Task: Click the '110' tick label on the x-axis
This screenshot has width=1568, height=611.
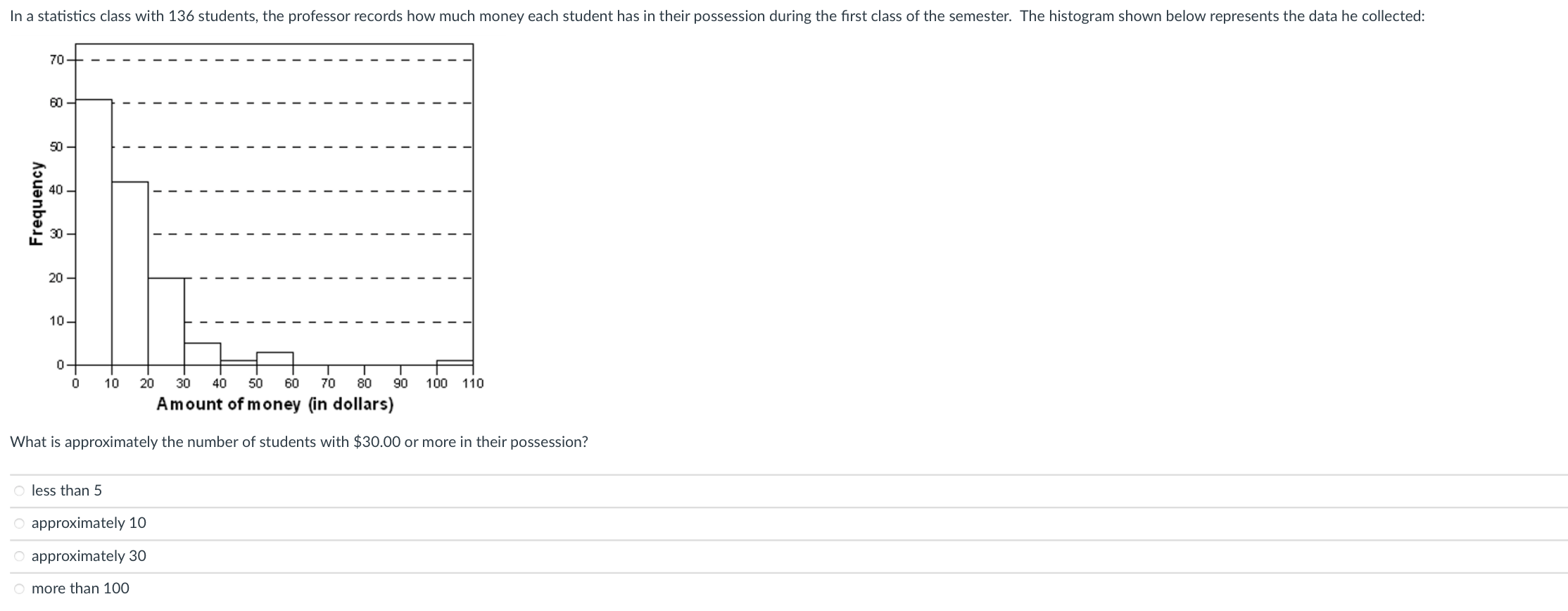Action: (x=473, y=383)
